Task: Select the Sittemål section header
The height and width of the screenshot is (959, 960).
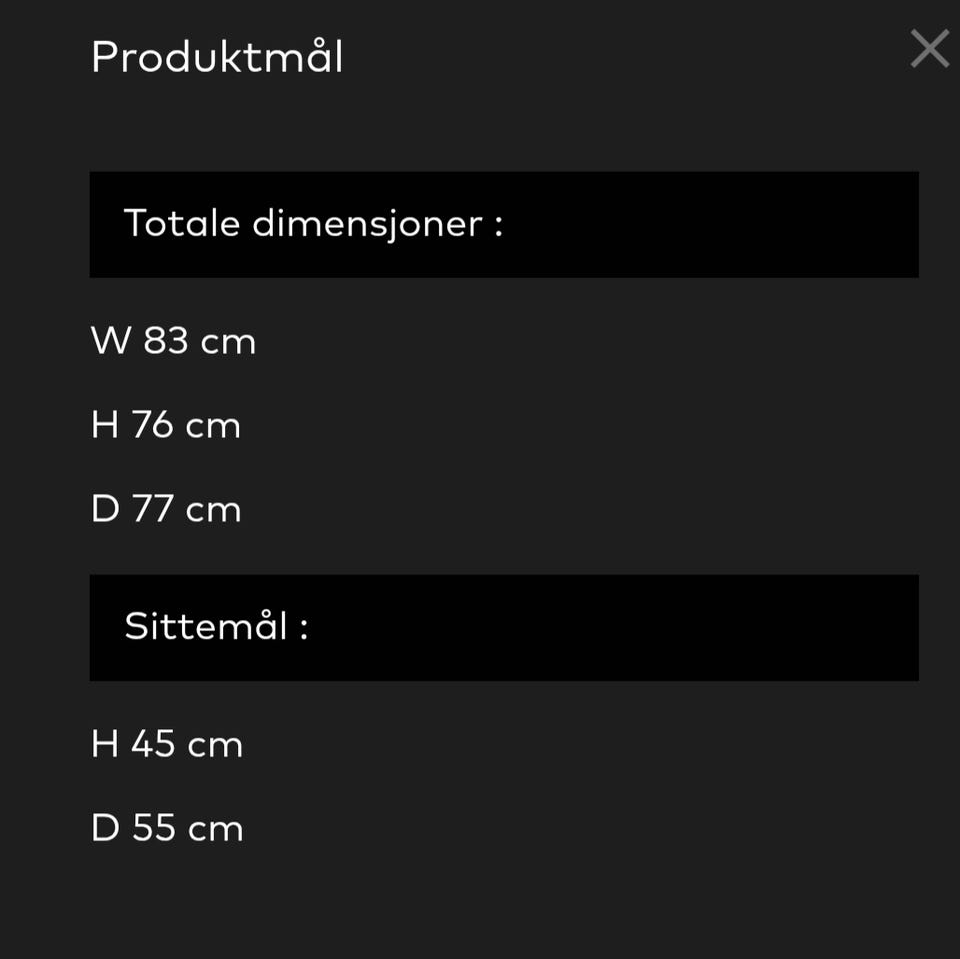Action: [504, 628]
